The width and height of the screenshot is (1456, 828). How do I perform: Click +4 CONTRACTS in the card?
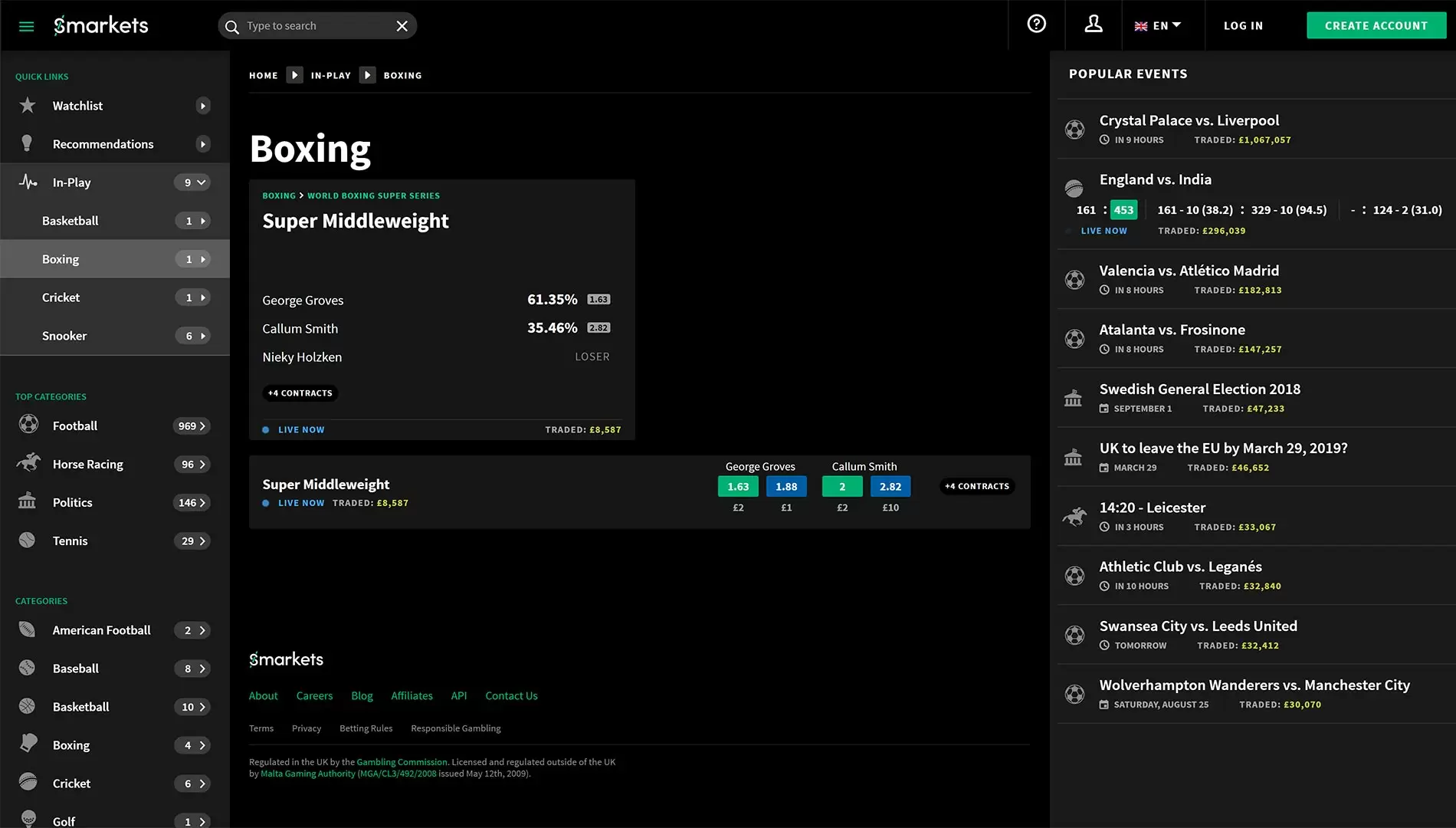300,393
